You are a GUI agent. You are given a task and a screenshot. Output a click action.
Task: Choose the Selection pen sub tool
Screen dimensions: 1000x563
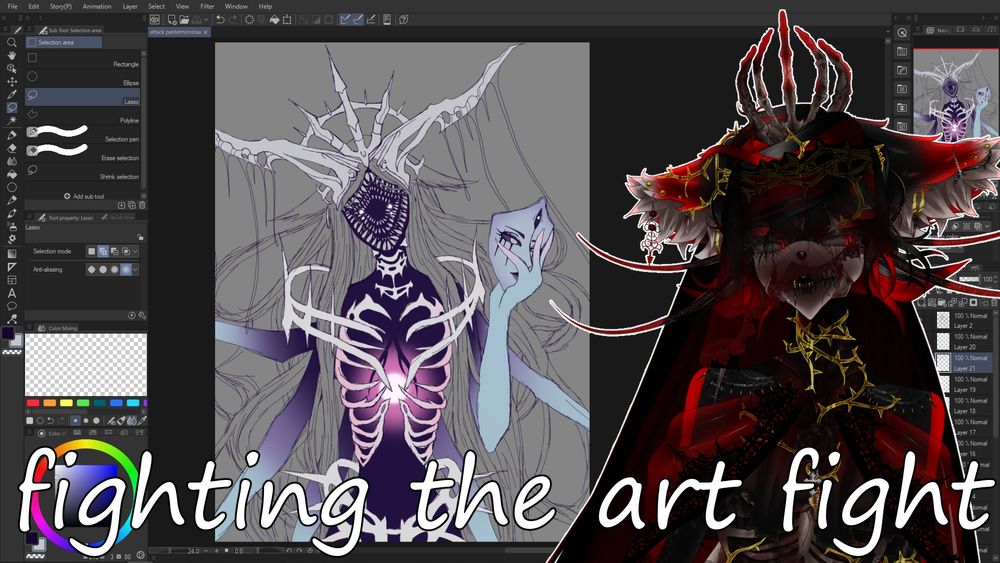click(83, 134)
